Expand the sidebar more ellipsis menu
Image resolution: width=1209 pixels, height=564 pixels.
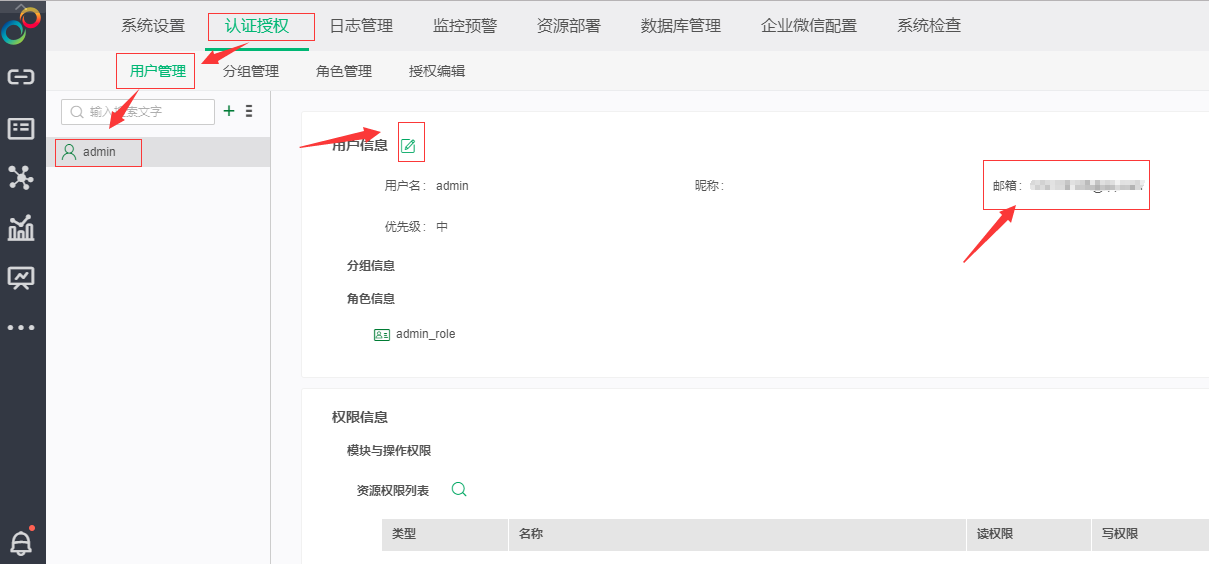21,327
